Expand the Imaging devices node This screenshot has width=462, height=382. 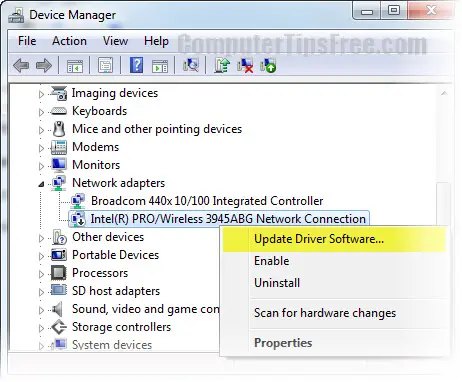click(41, 94)
